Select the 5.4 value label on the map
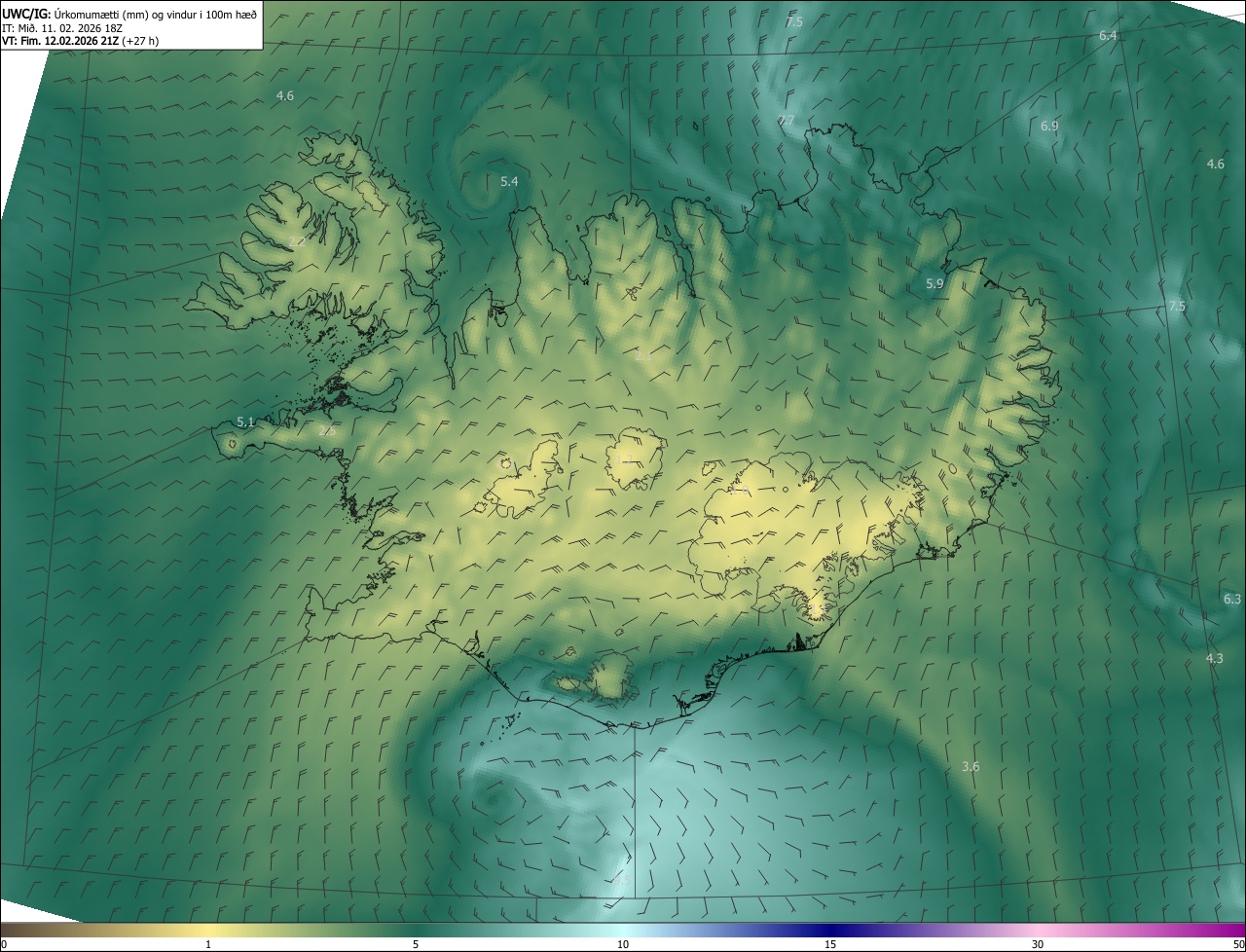1246x952 pixels. click(509, 182)
